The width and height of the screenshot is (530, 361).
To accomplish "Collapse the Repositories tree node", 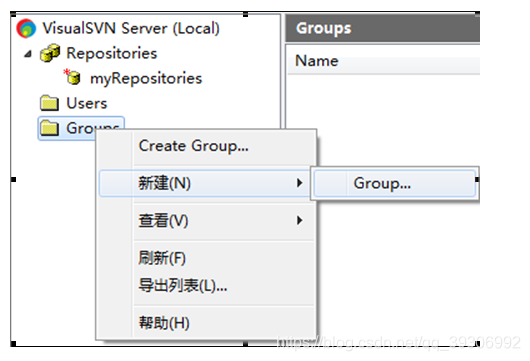I will click(x=28, y=54).
